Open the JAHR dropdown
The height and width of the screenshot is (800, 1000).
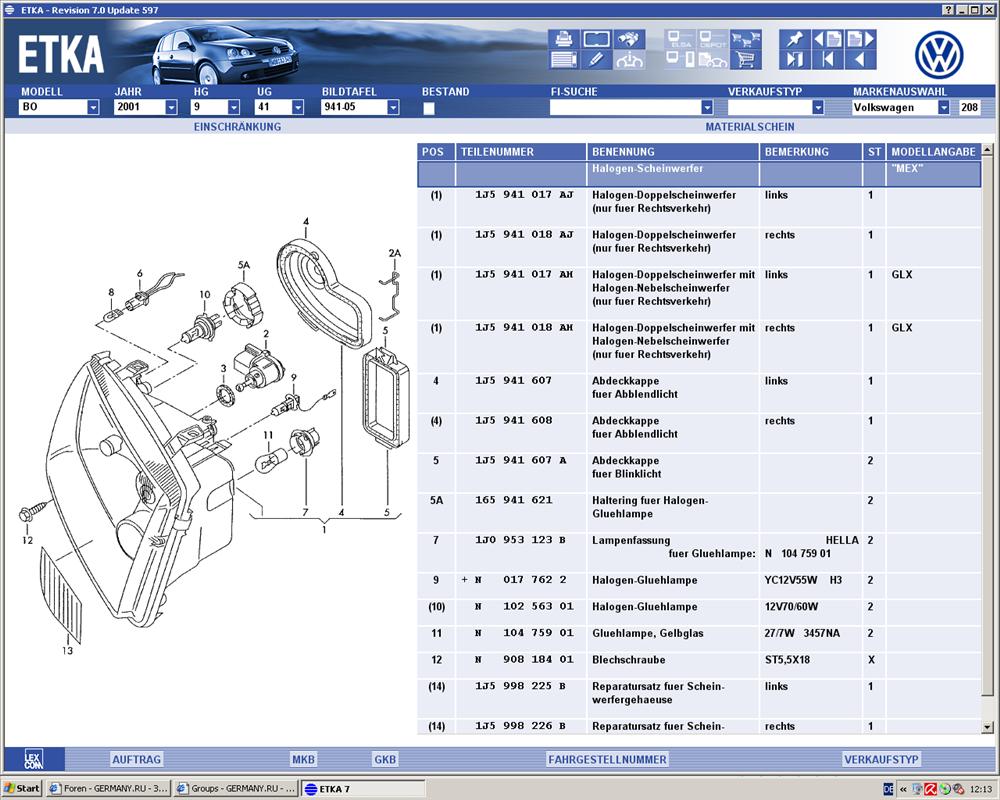coord(171,107)
